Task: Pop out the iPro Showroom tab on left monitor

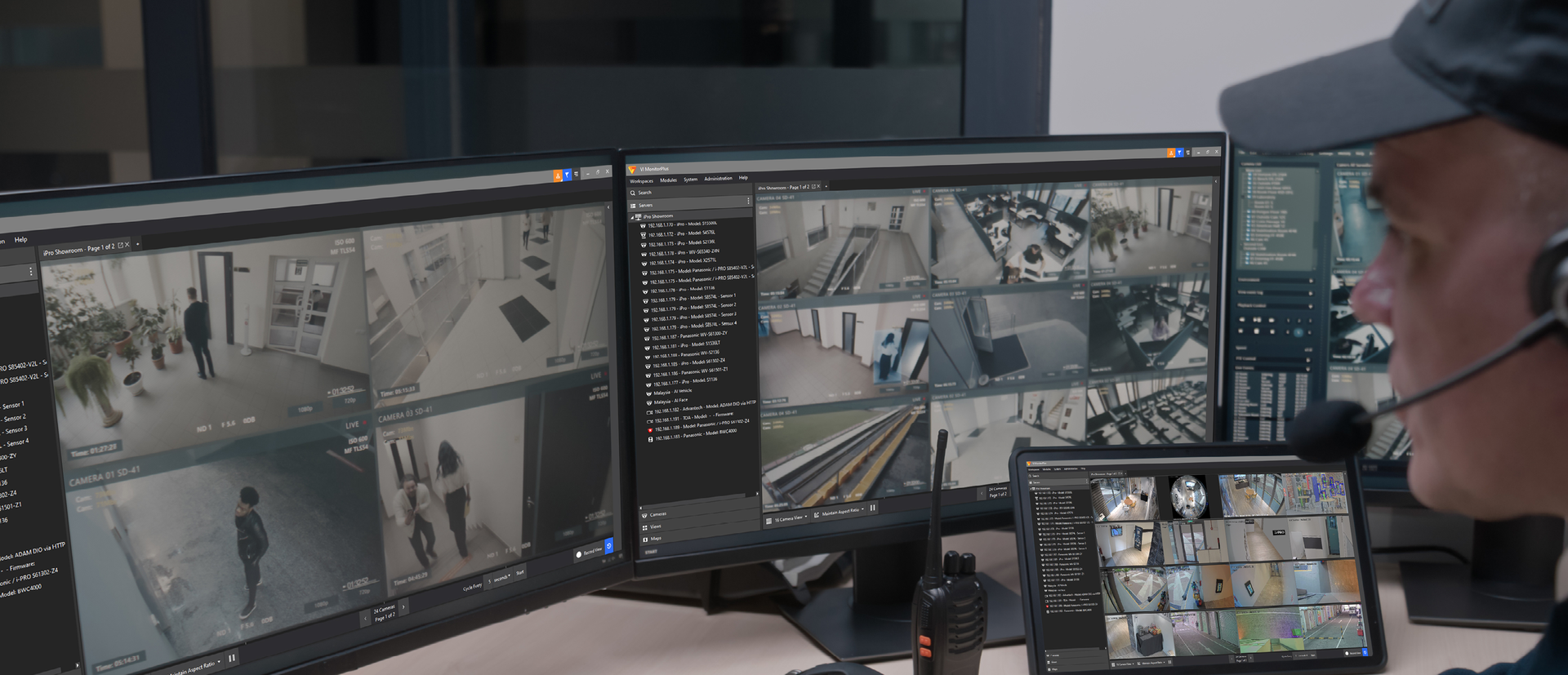Action: coord(121,245)
